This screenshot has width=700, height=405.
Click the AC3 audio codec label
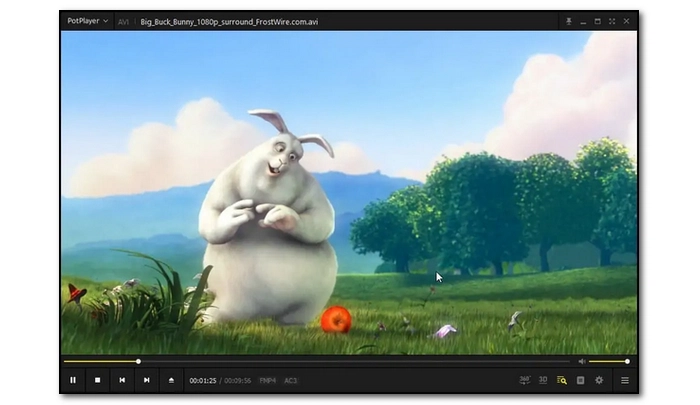pos(291,380)
